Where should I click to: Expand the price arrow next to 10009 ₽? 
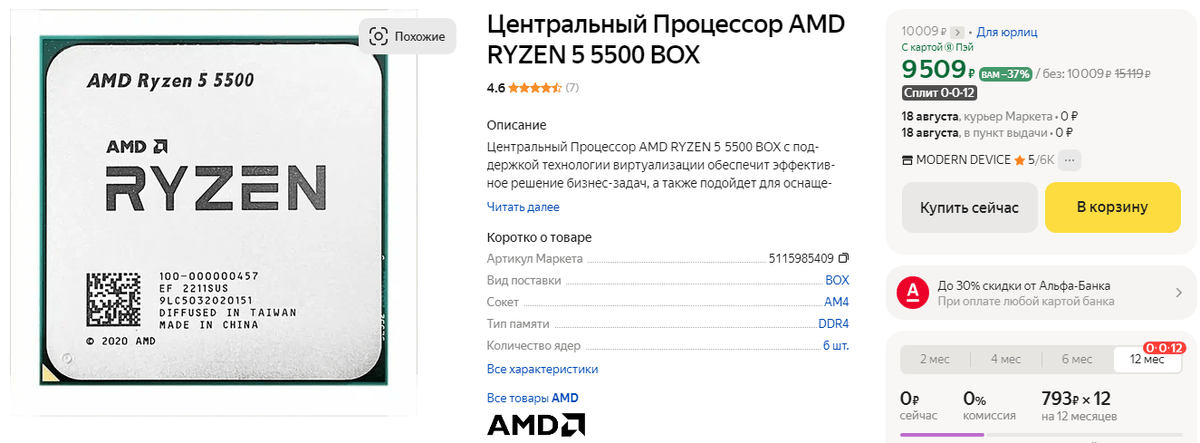tap(957, 32)
